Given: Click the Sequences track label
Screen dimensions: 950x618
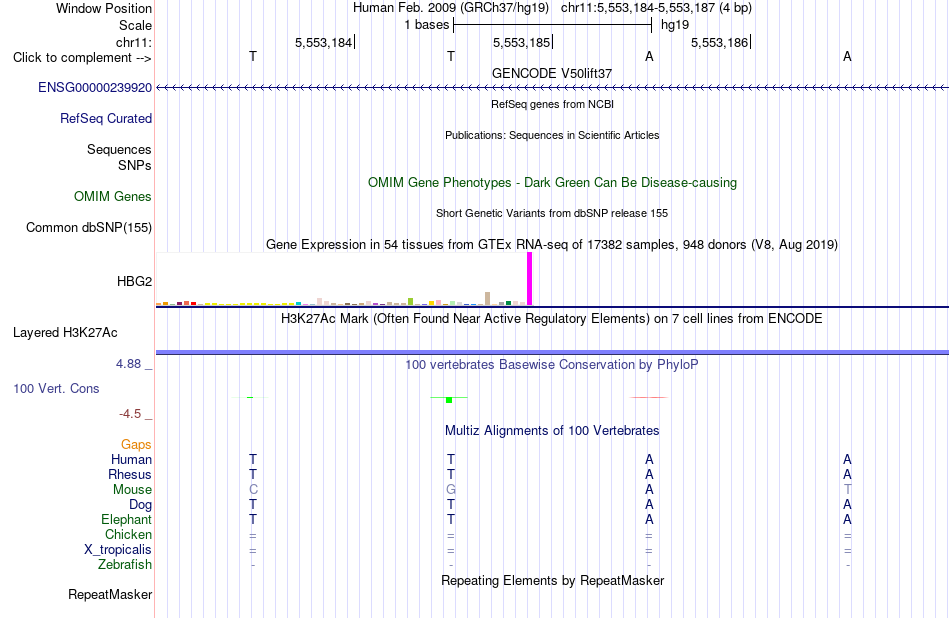Looking at the screenshot, I should click(x=119, y=150).
